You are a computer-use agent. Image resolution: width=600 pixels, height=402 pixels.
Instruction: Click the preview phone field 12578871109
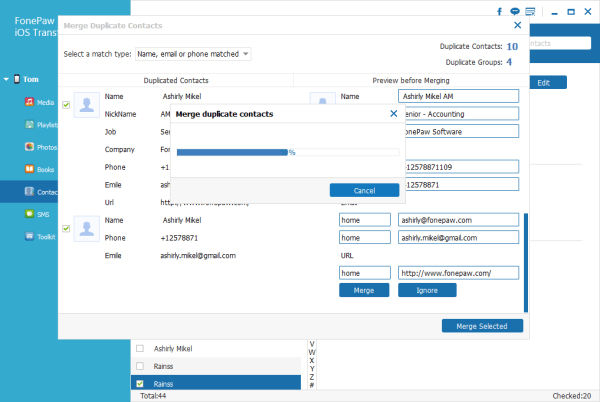point(461,167)
